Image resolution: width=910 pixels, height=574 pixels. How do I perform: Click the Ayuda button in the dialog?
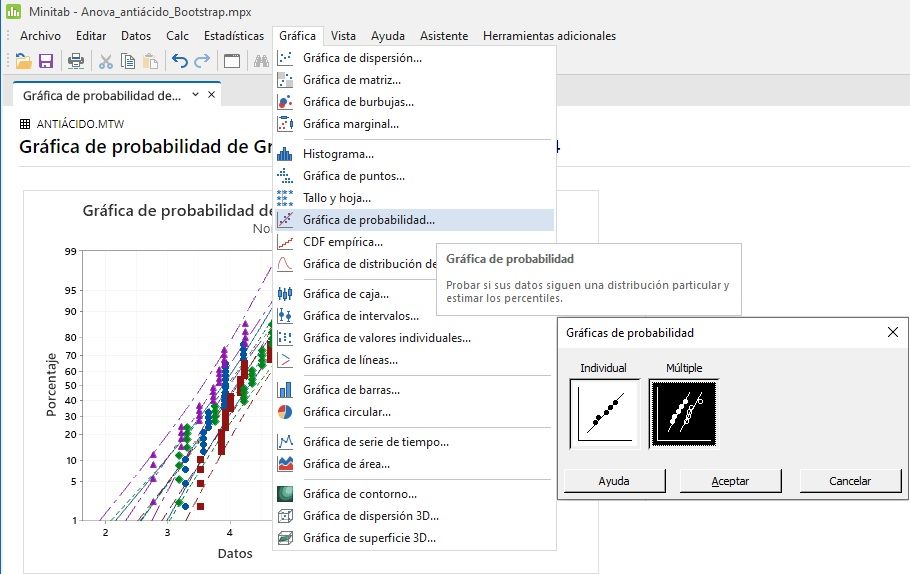614,481
